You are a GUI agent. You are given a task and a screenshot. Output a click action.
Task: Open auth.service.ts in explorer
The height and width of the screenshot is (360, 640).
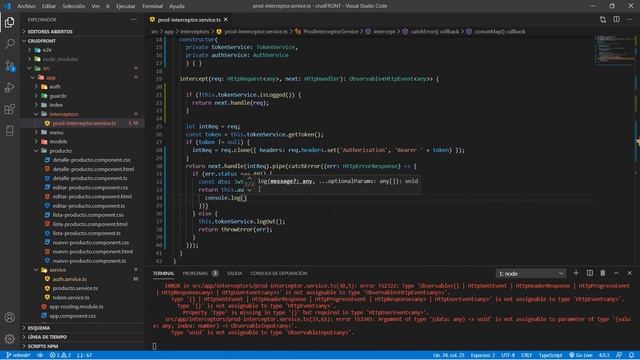69,279
